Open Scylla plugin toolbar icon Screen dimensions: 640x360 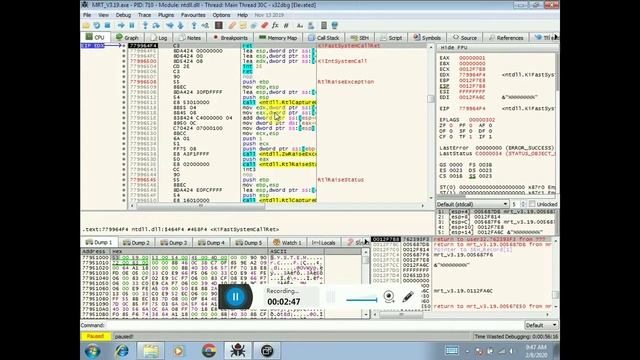(219, 26)
